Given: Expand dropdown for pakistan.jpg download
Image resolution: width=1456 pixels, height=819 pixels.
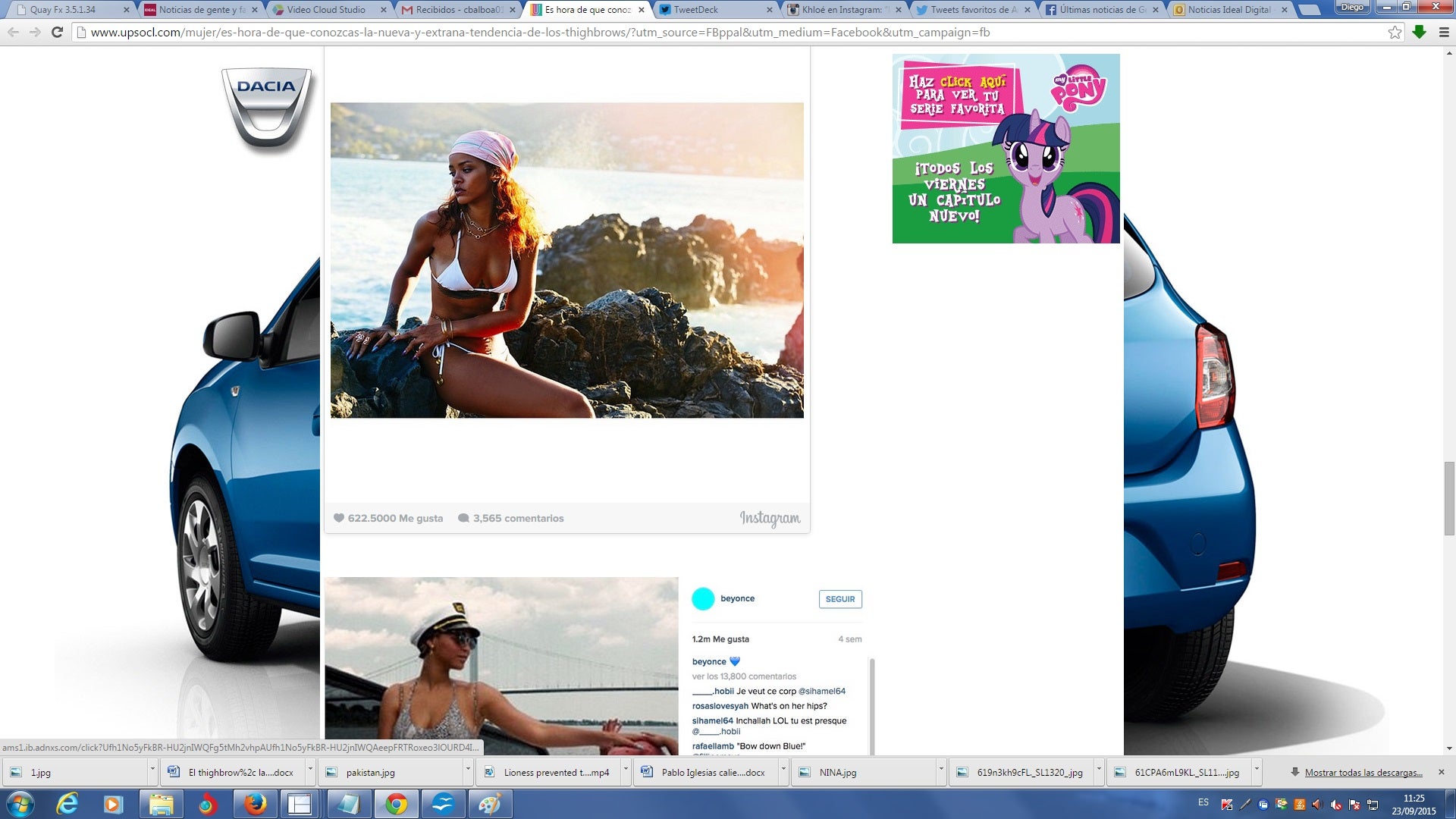Looking at the screenshot, I should tap(467, 770).
